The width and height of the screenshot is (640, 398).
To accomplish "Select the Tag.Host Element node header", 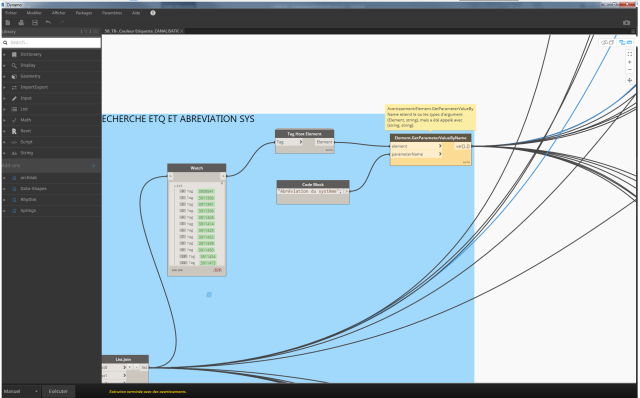I will [304, 133].
